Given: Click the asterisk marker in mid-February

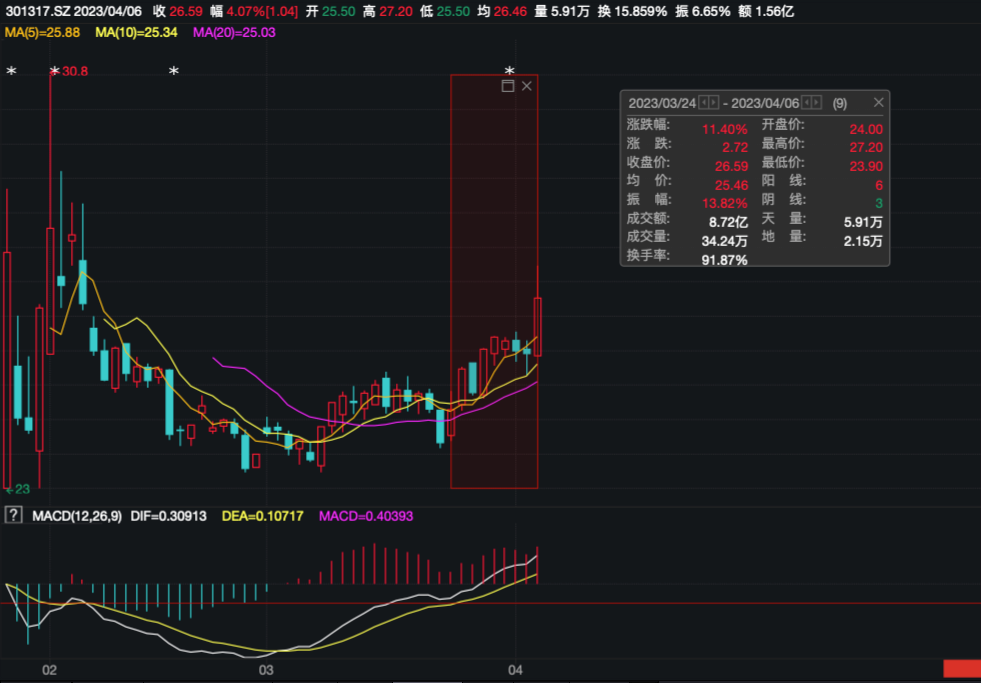Looking at the screenshot, I should (174, 72).
